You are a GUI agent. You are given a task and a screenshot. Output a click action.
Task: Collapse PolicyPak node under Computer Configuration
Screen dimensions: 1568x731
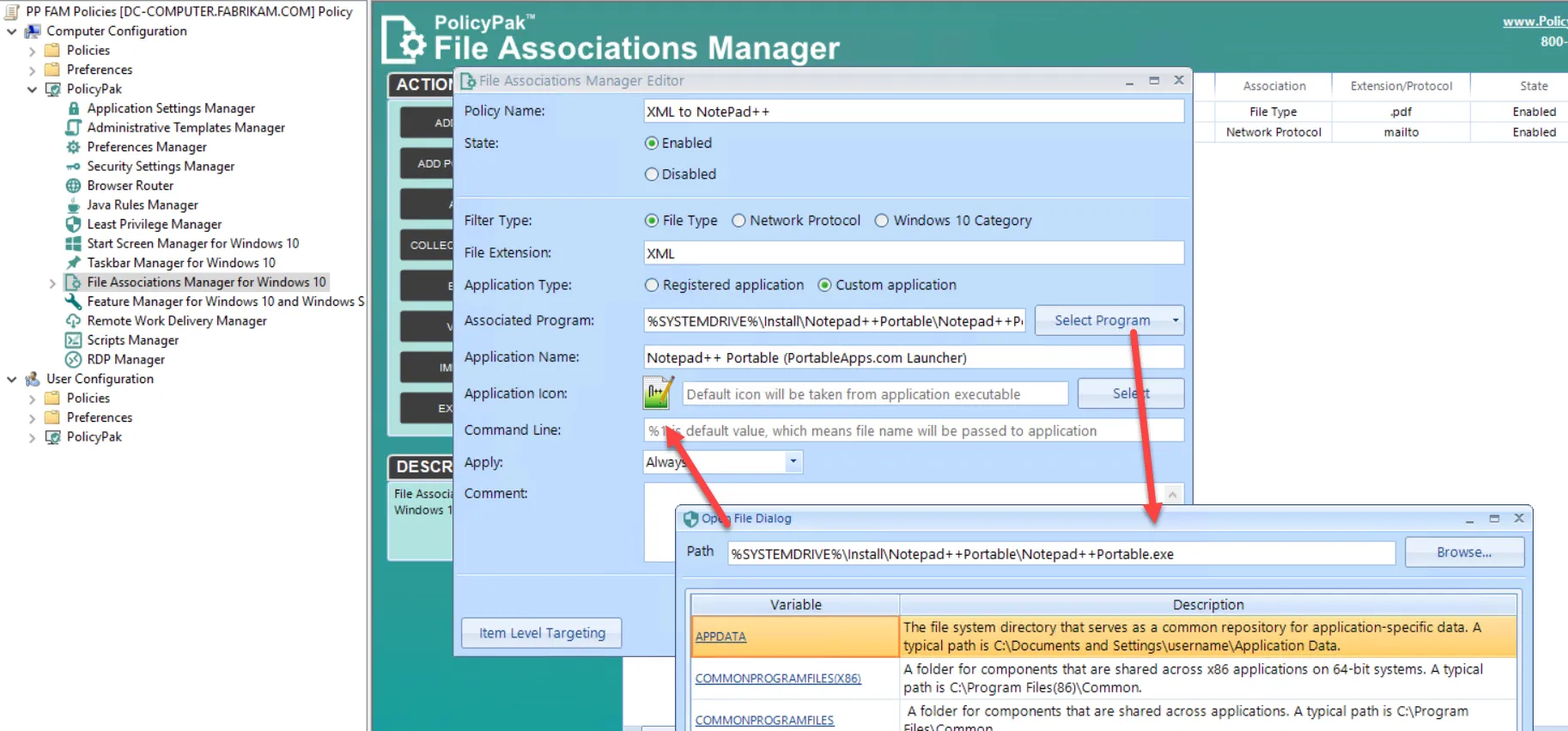(33, 89)
